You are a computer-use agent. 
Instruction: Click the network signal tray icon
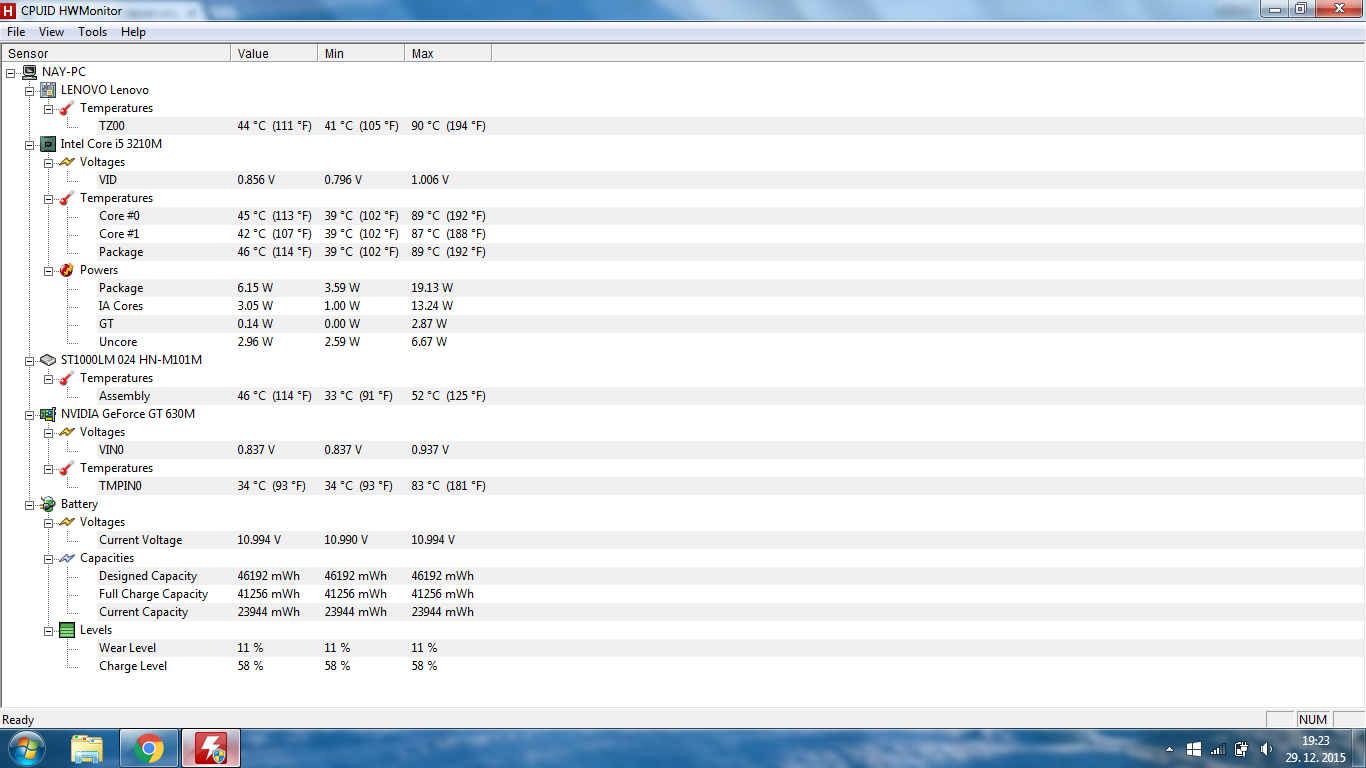tap(1218, 749)
